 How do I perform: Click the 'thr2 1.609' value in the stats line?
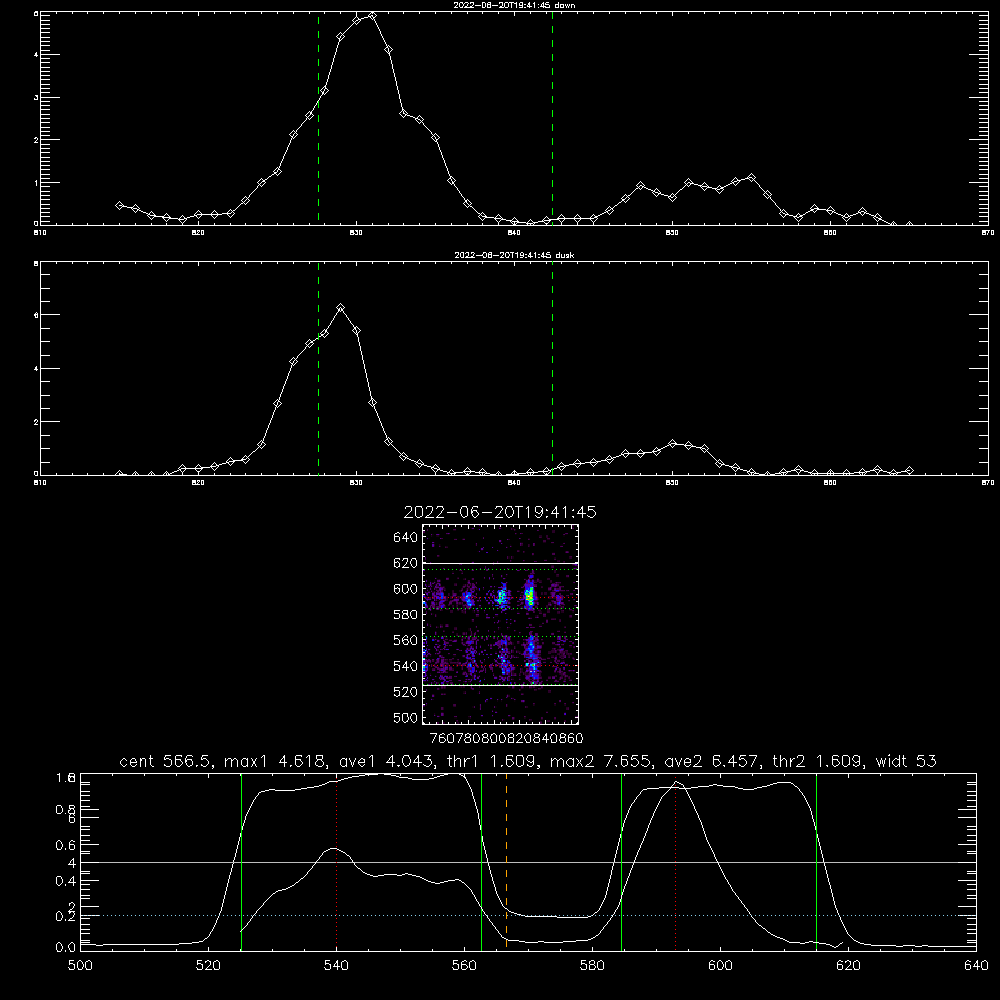pos(818,761)
